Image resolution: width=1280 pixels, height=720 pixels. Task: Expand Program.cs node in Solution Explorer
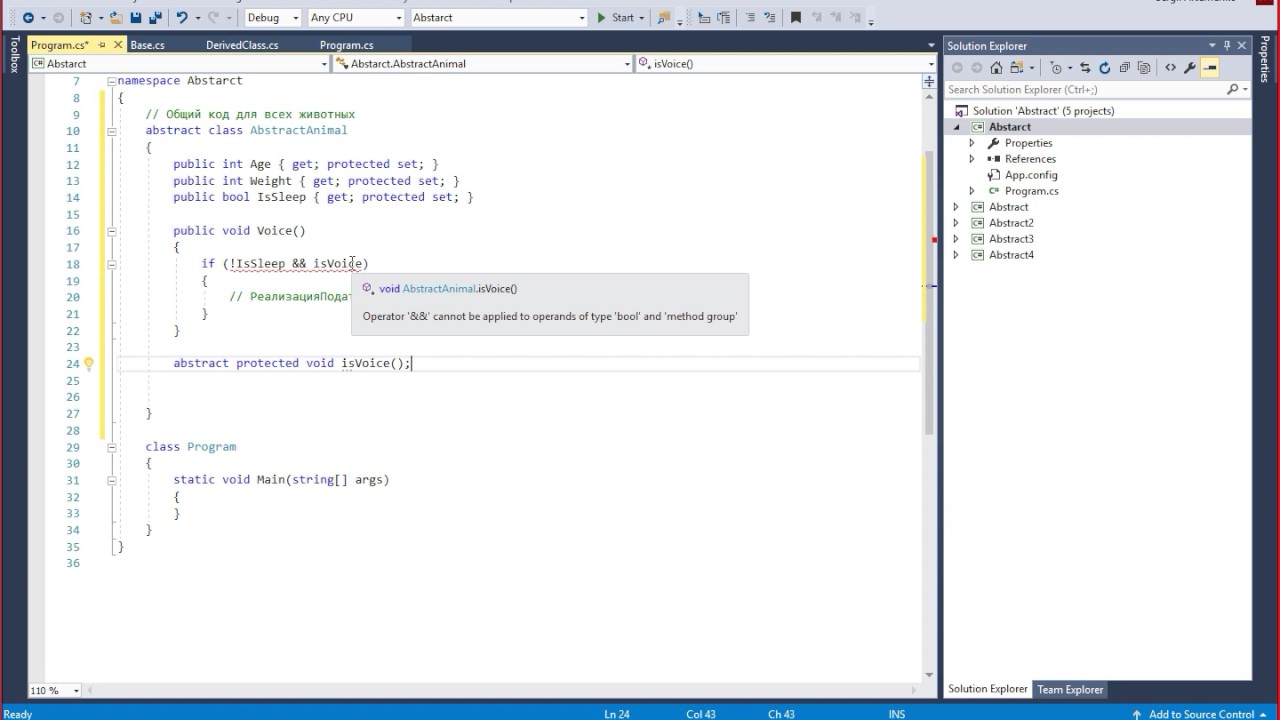[x=972, y=191]
